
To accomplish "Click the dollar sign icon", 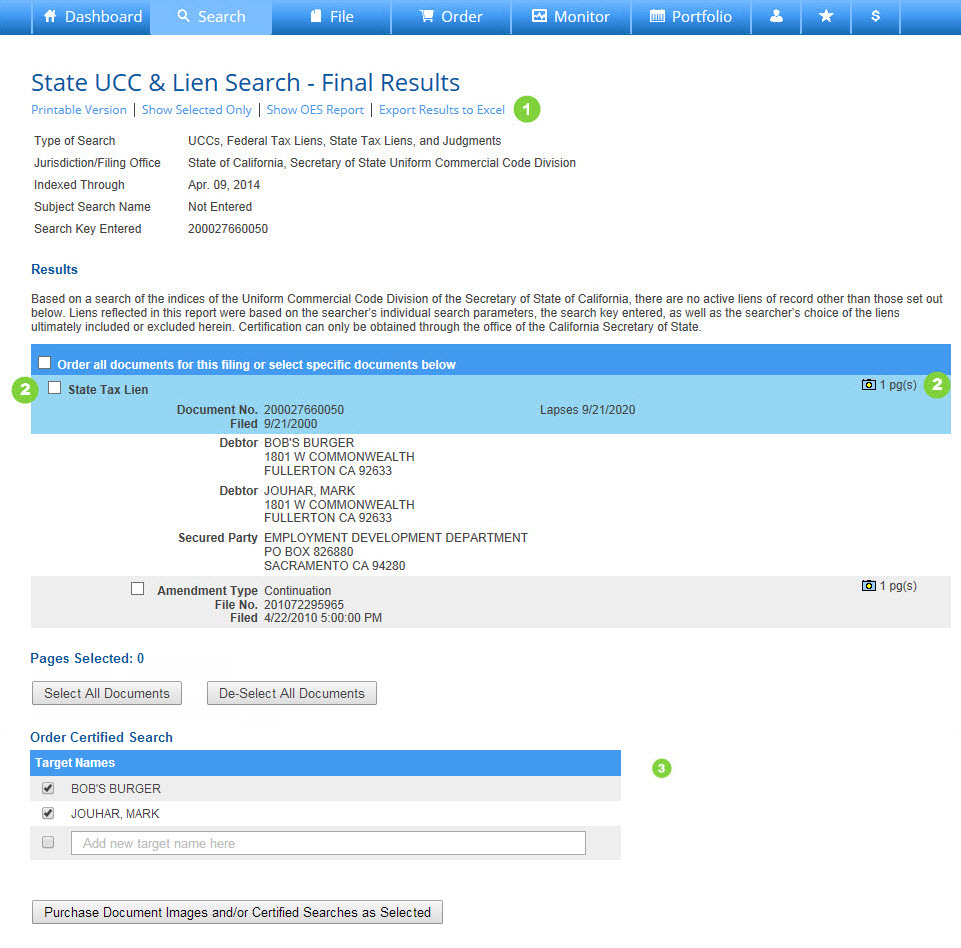I will tap(875, 17).
